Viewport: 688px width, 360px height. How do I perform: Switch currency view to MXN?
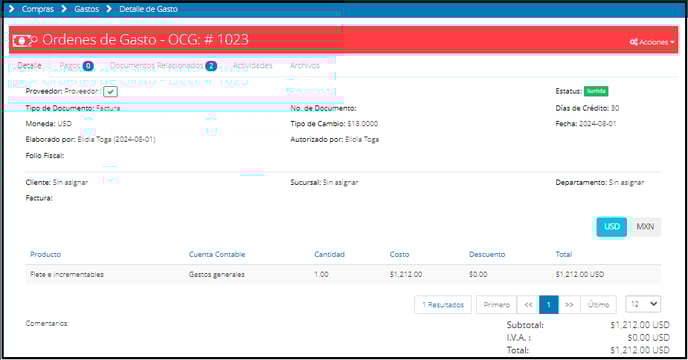(x=645, y=227)
